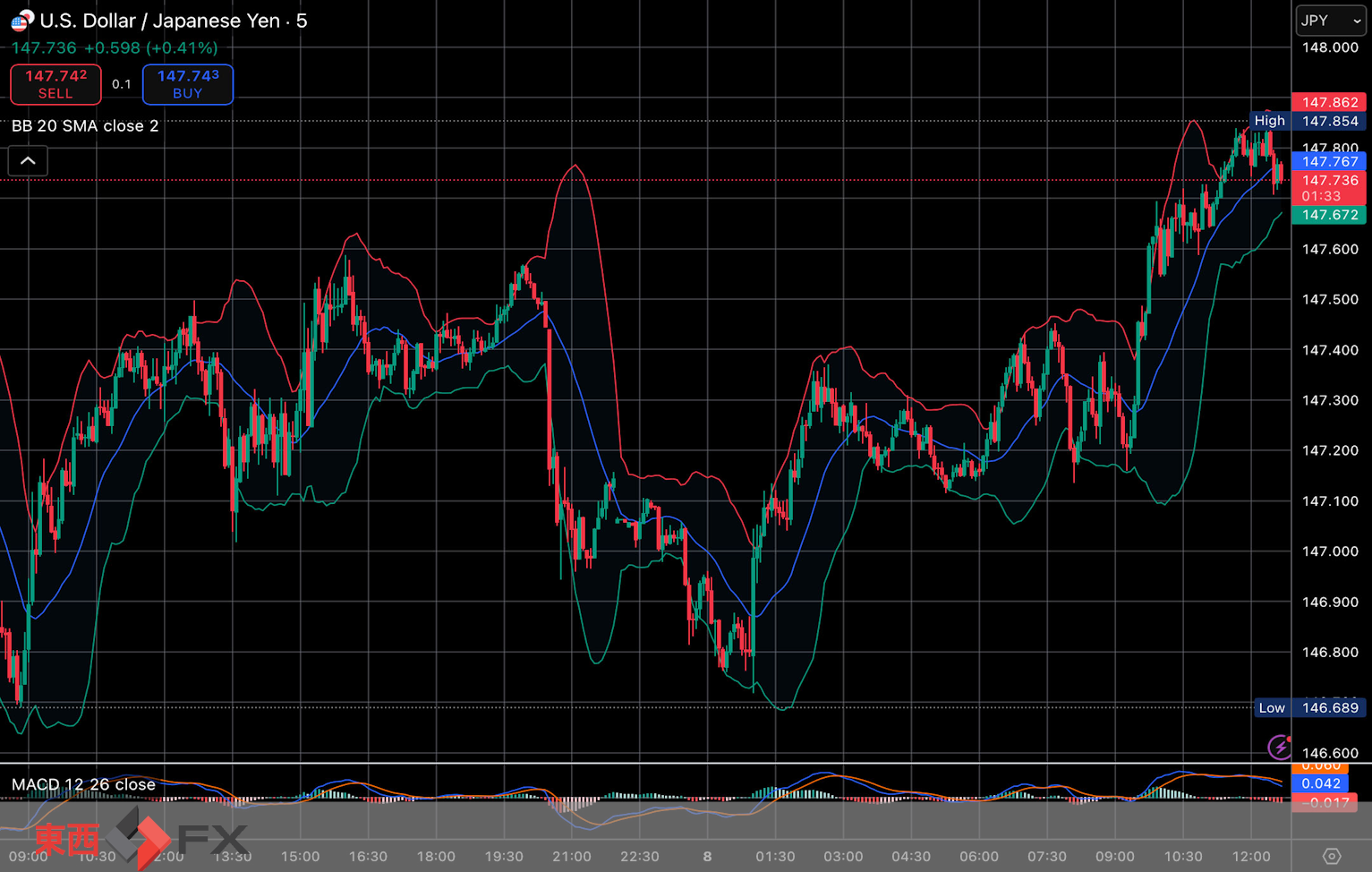
Task: Click the USD/JPY flag pair icon
Action: 22,20
